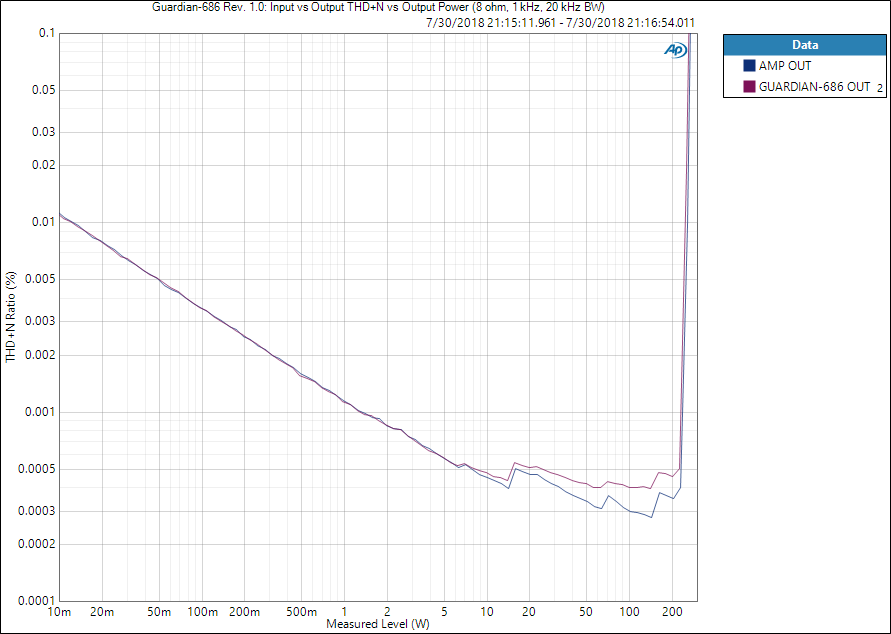Click the timestamp line 7/30/2018 21:15:11.961
This screenshot has width=891, height=634.
click(x=560, y=23)
